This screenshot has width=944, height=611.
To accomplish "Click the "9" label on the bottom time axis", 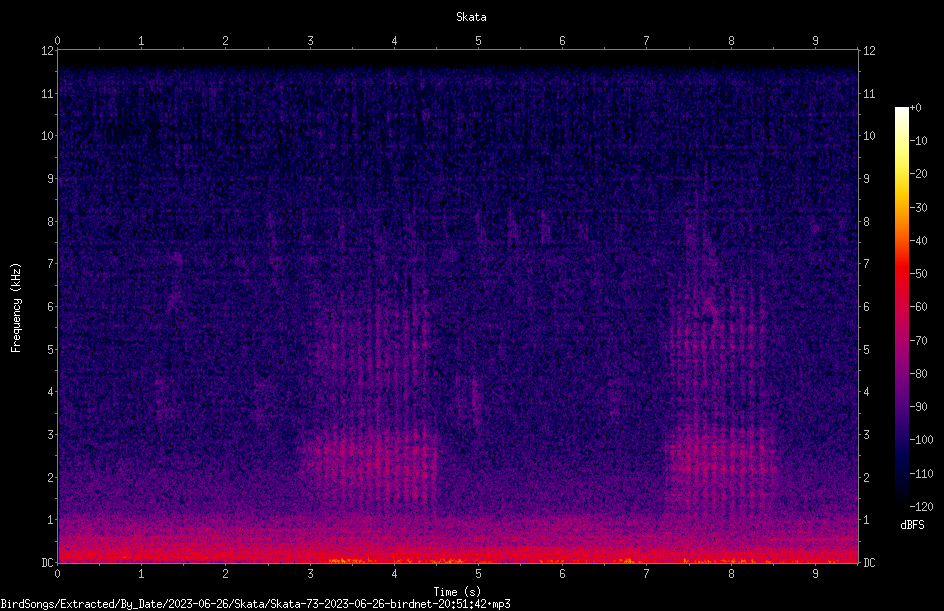I will coord(815,574).
